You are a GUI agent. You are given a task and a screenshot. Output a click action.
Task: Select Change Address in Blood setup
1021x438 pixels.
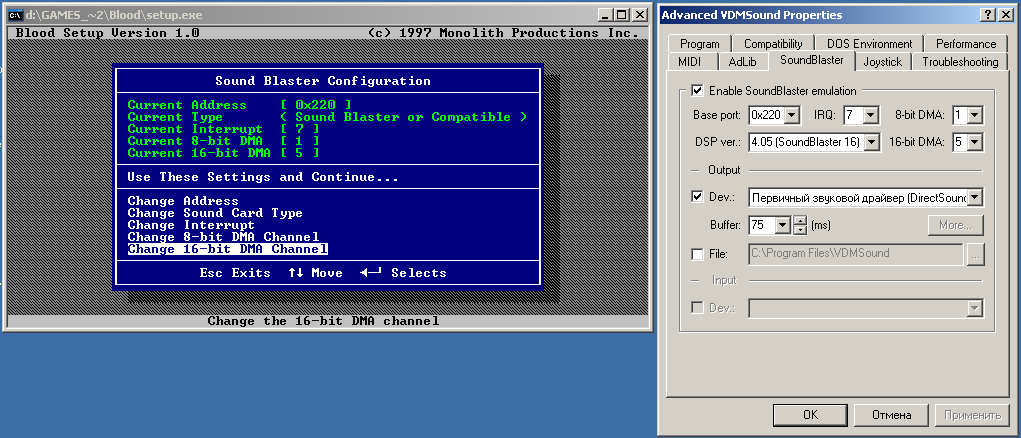pos(183,201)
